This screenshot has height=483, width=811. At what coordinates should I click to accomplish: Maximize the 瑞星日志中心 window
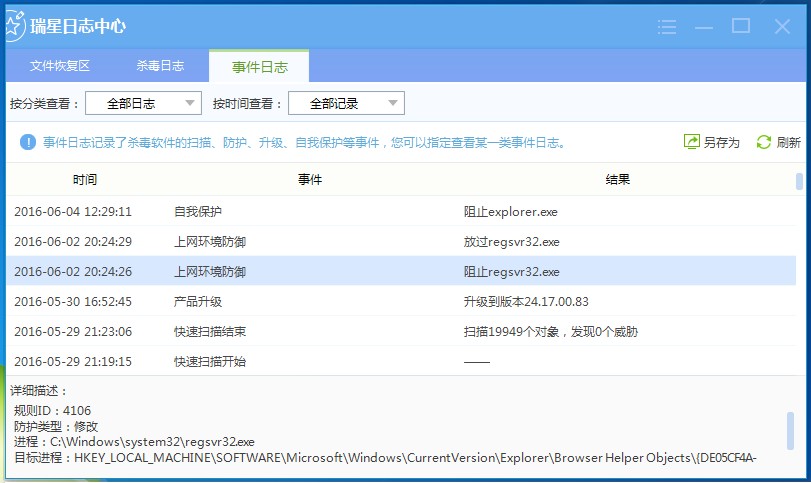pyautogui.click(x=741, y=25)
